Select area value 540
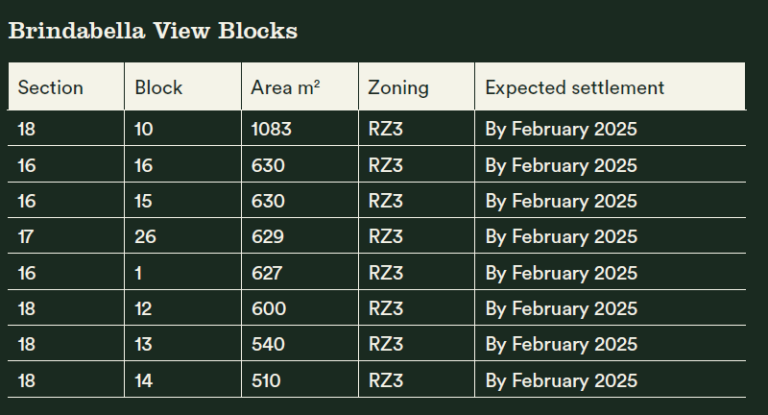Image resolution: width=768 pixels, height=415 pixels. (x=268, y=345)
